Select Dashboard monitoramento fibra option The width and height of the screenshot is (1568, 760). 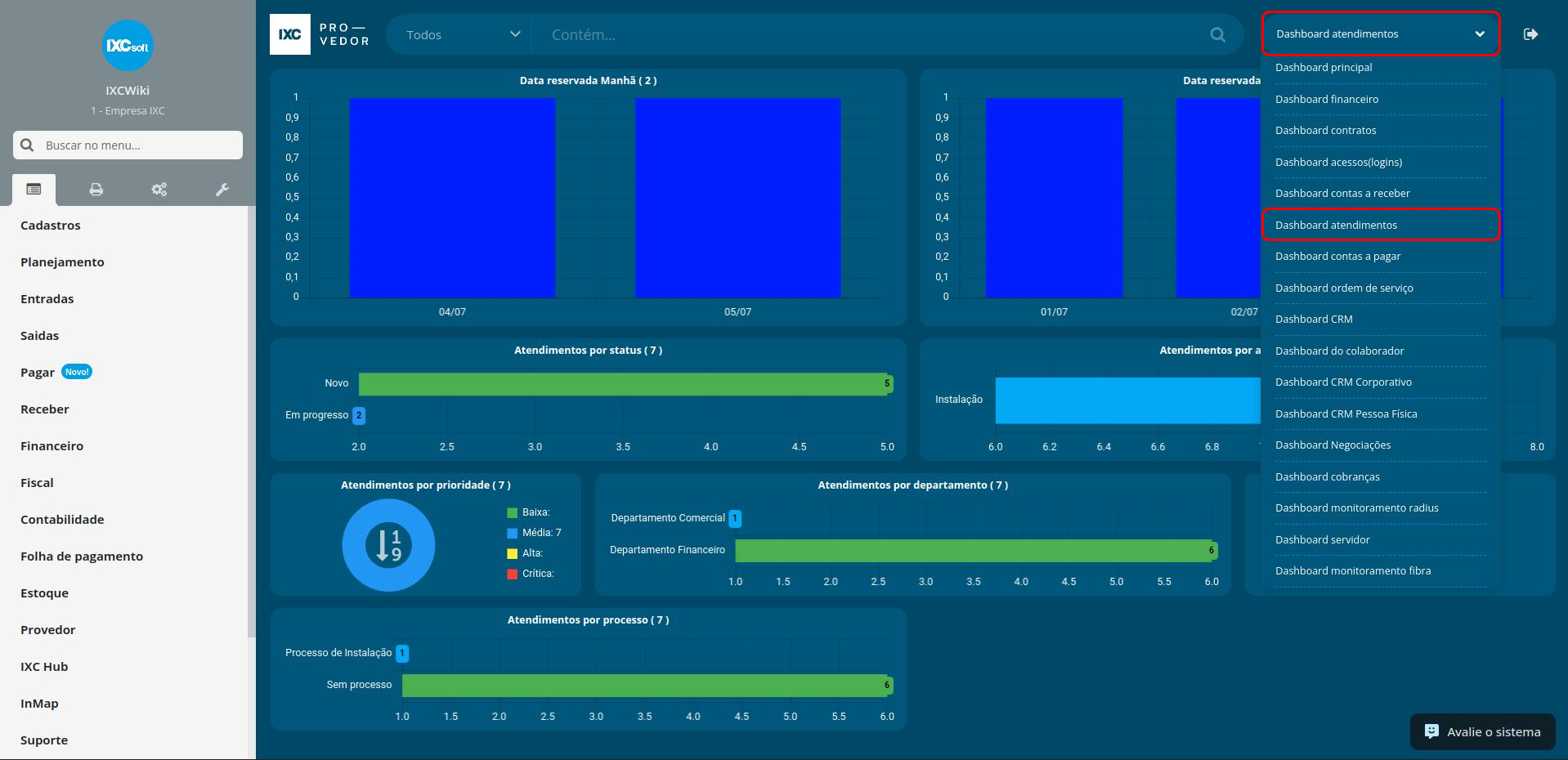[1381, 571]
